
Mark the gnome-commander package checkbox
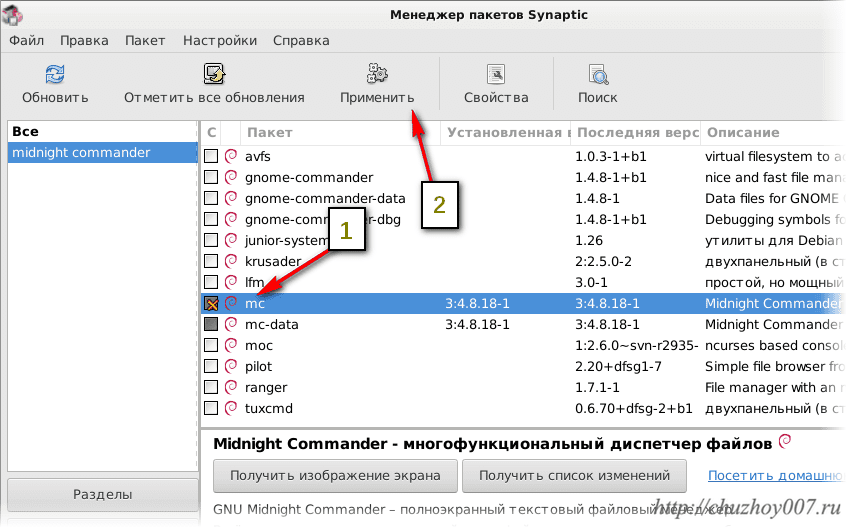pyautogui.click(x=211, y=178)
